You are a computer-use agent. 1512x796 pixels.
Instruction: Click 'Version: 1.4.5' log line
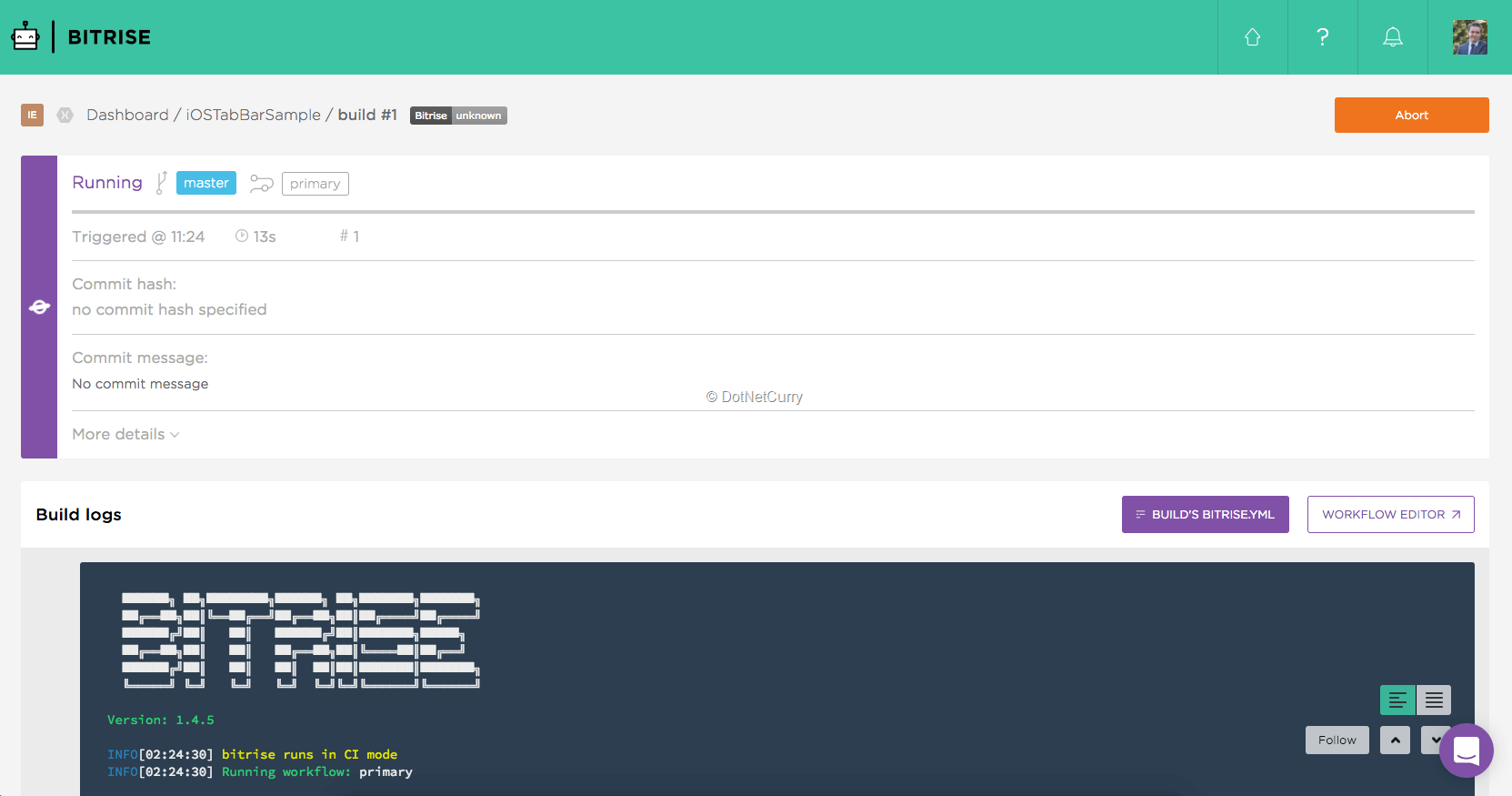[161, 720]
